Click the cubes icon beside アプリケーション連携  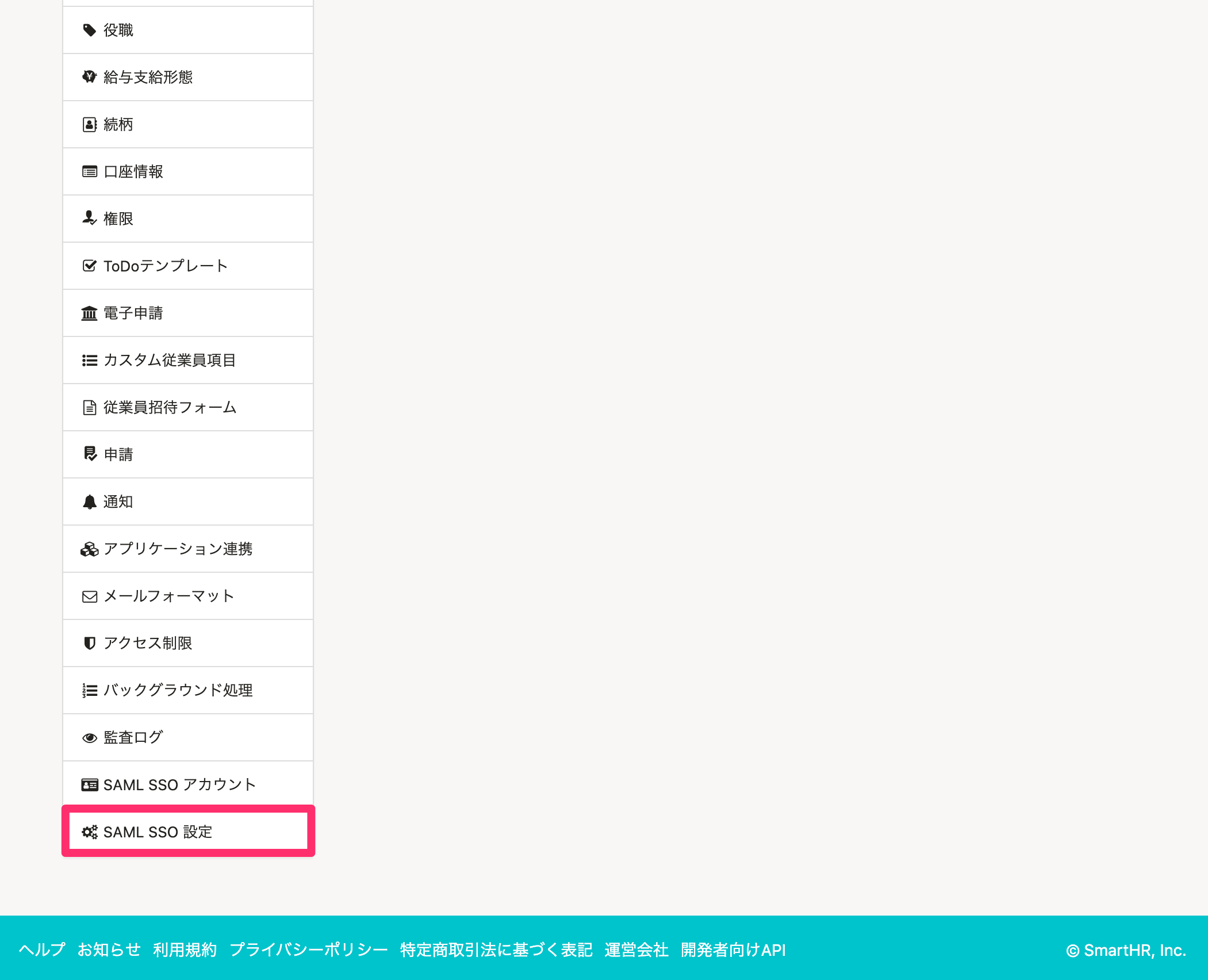(x=89, y=549)
